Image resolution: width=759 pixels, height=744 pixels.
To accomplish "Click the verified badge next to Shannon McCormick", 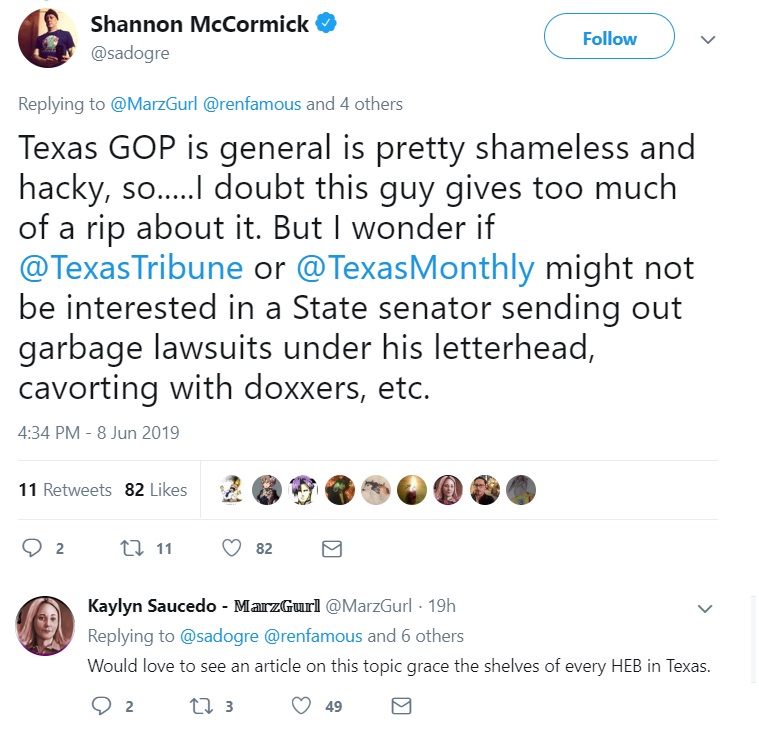I will [326, 23].
